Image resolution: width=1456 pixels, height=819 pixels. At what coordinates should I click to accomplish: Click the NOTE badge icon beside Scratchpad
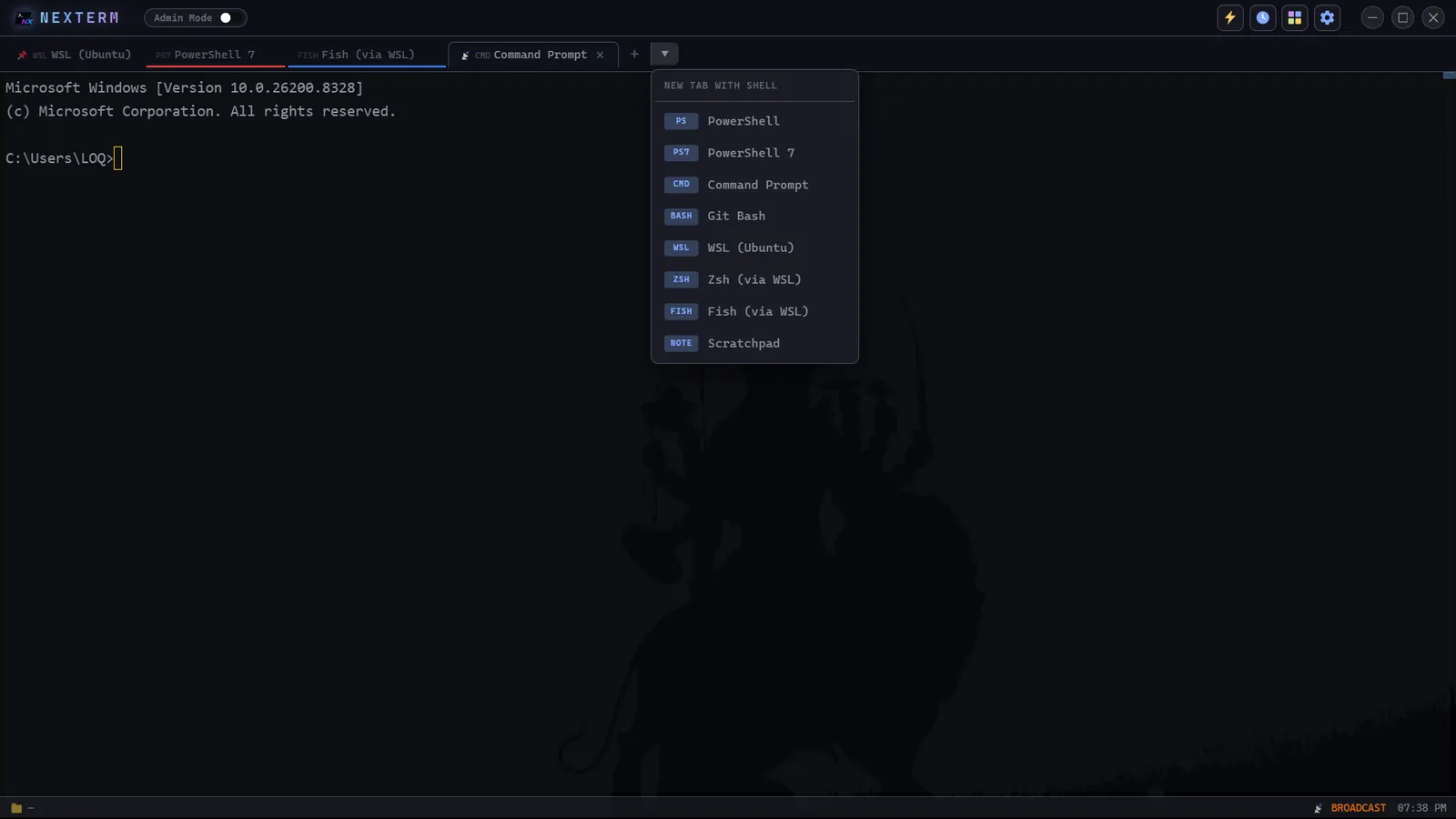(681, 343)
